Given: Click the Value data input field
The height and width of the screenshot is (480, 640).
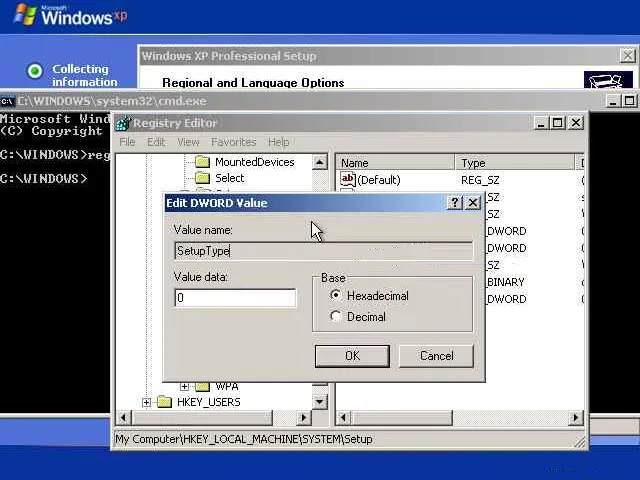Looking at the screenshot, I should pyautogui.click(x=235, y=298).
